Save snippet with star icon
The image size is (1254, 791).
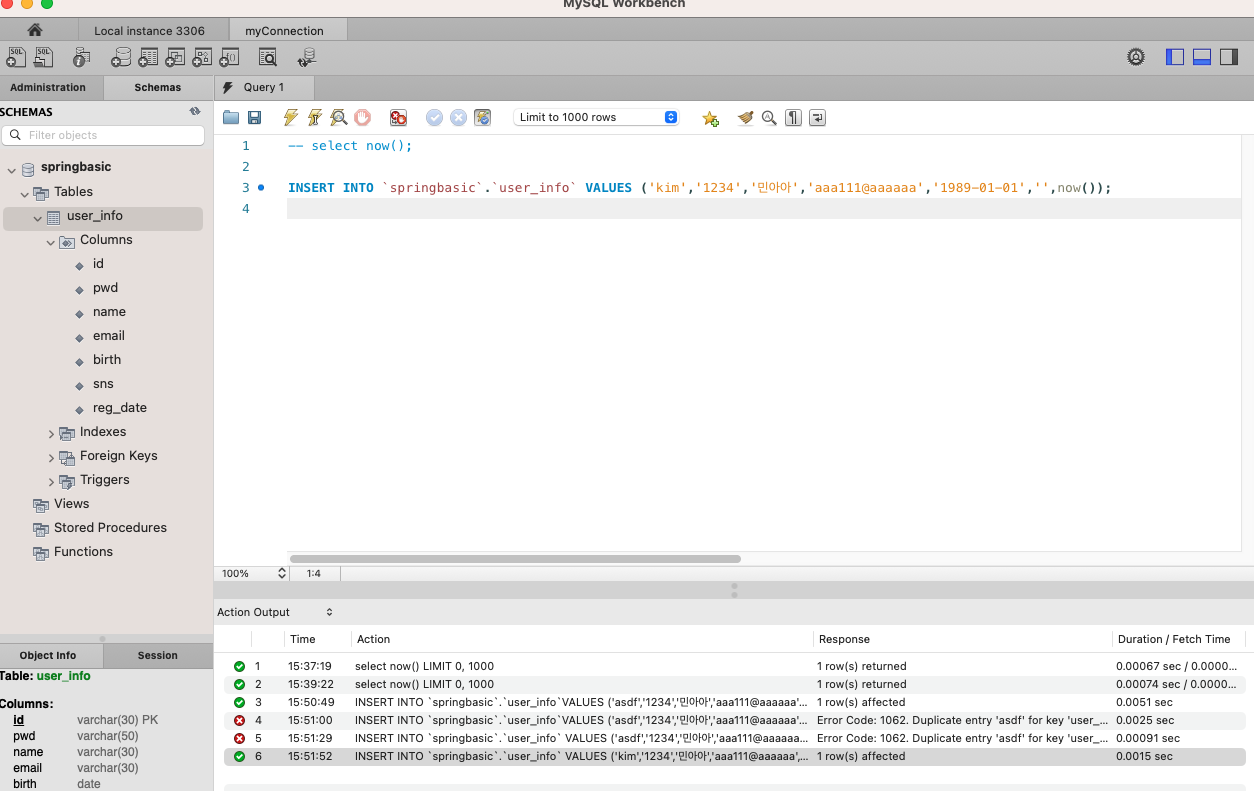tap(711, 118)
